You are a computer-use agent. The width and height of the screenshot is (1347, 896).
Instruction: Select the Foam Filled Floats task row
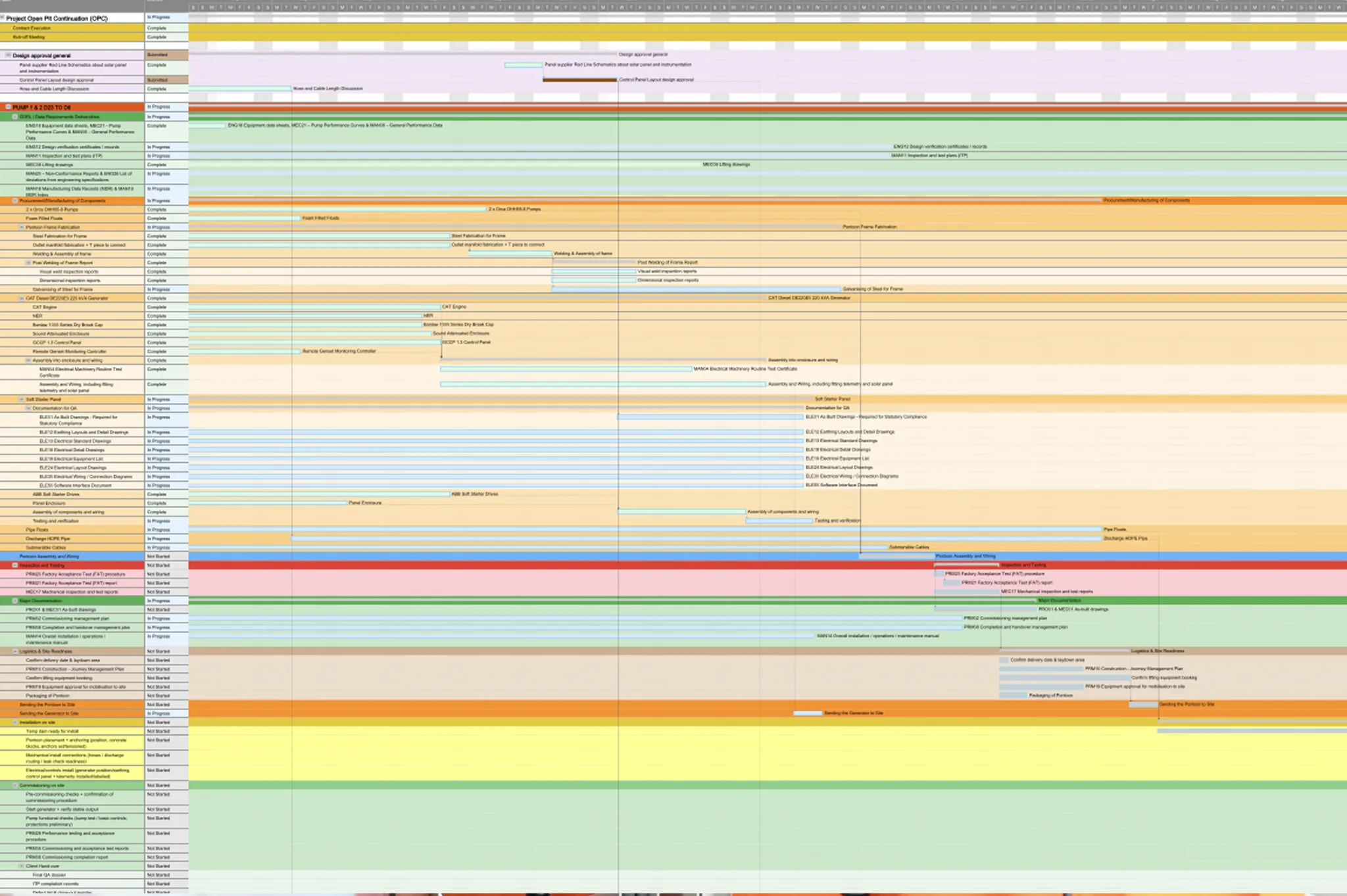(x=72, y=218)
